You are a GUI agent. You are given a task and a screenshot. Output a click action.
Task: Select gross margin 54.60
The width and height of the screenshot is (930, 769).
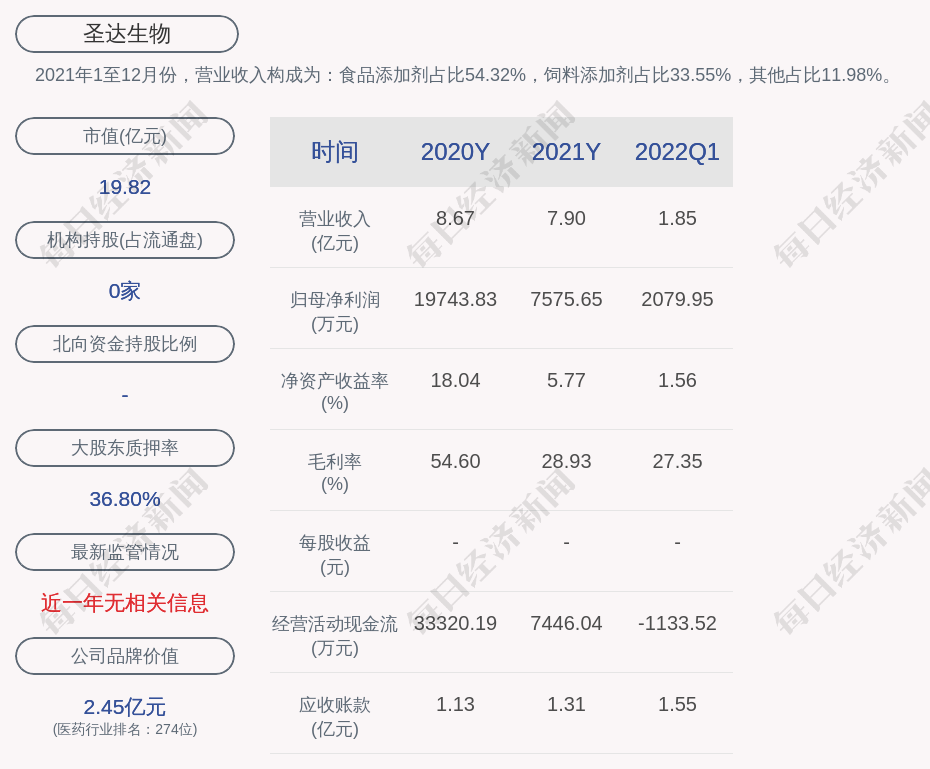coord(455,461)
